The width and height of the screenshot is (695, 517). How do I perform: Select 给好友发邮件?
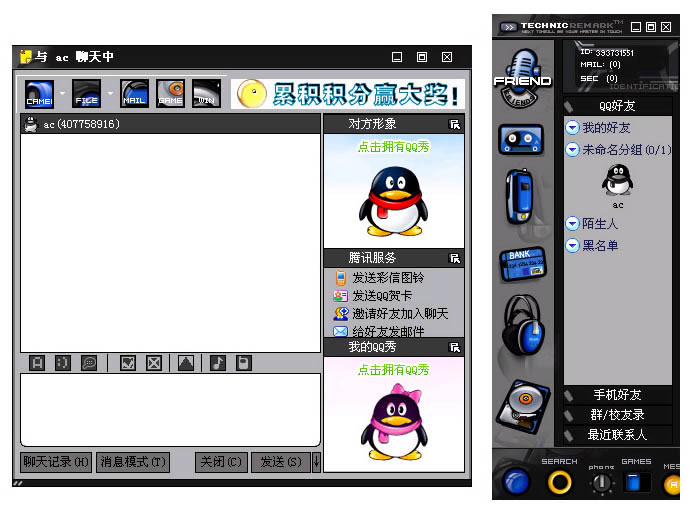[x=379, y=331]
